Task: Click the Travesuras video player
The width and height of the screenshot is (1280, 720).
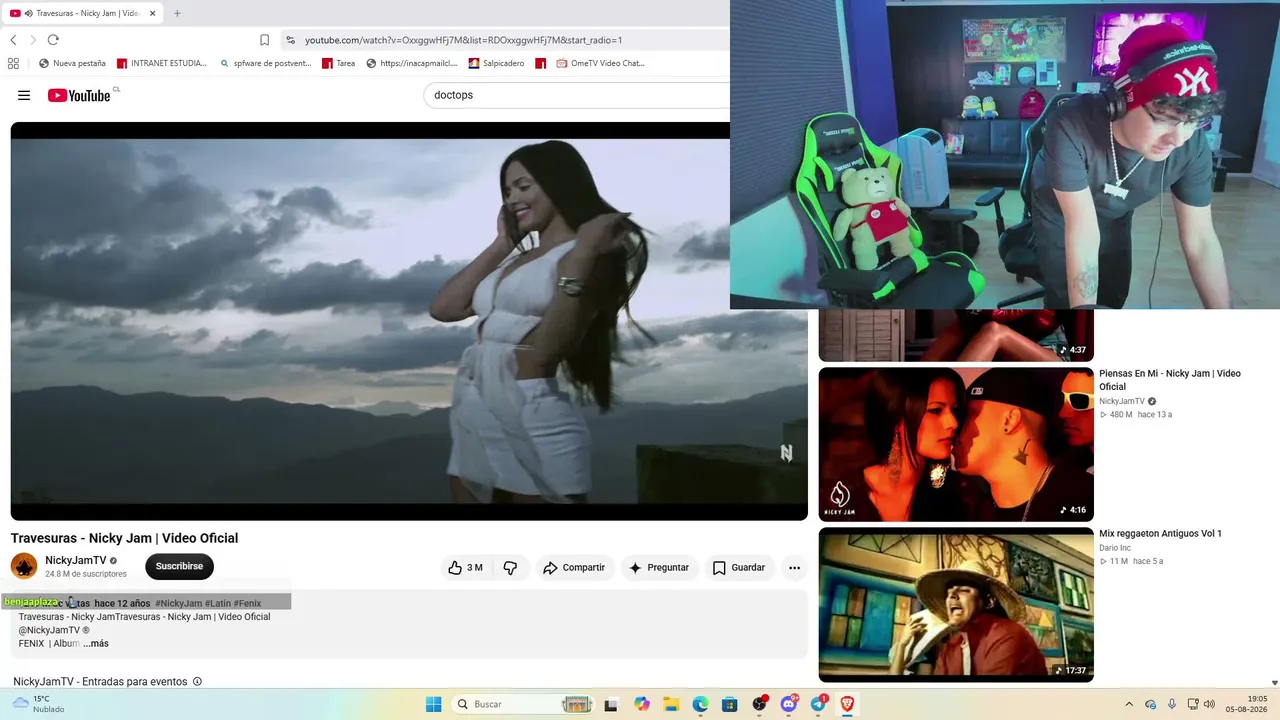Action: coord(409,321)
